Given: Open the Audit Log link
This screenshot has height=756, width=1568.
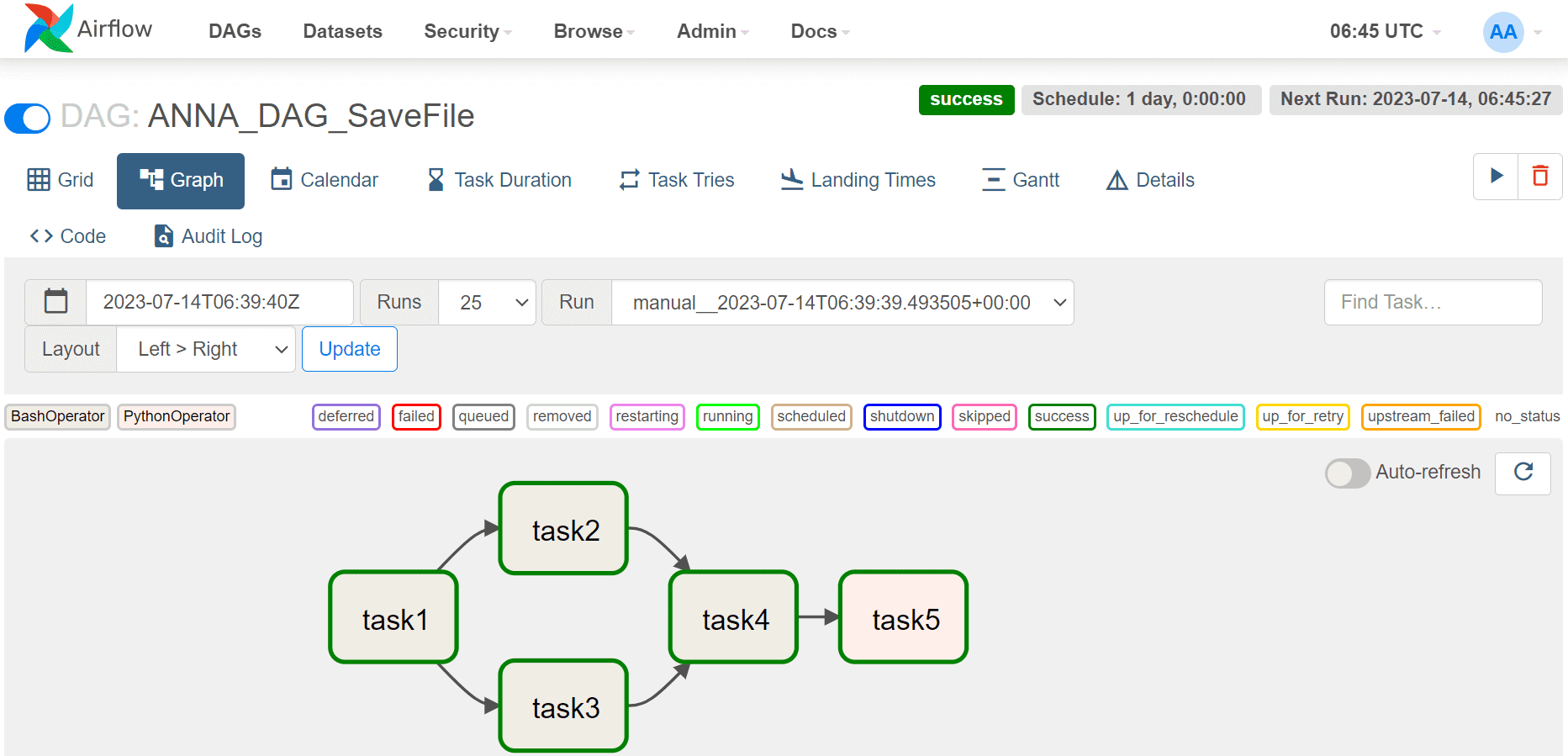Looking at the screenshot, I should pyautogui.click(x=208, y=236).
